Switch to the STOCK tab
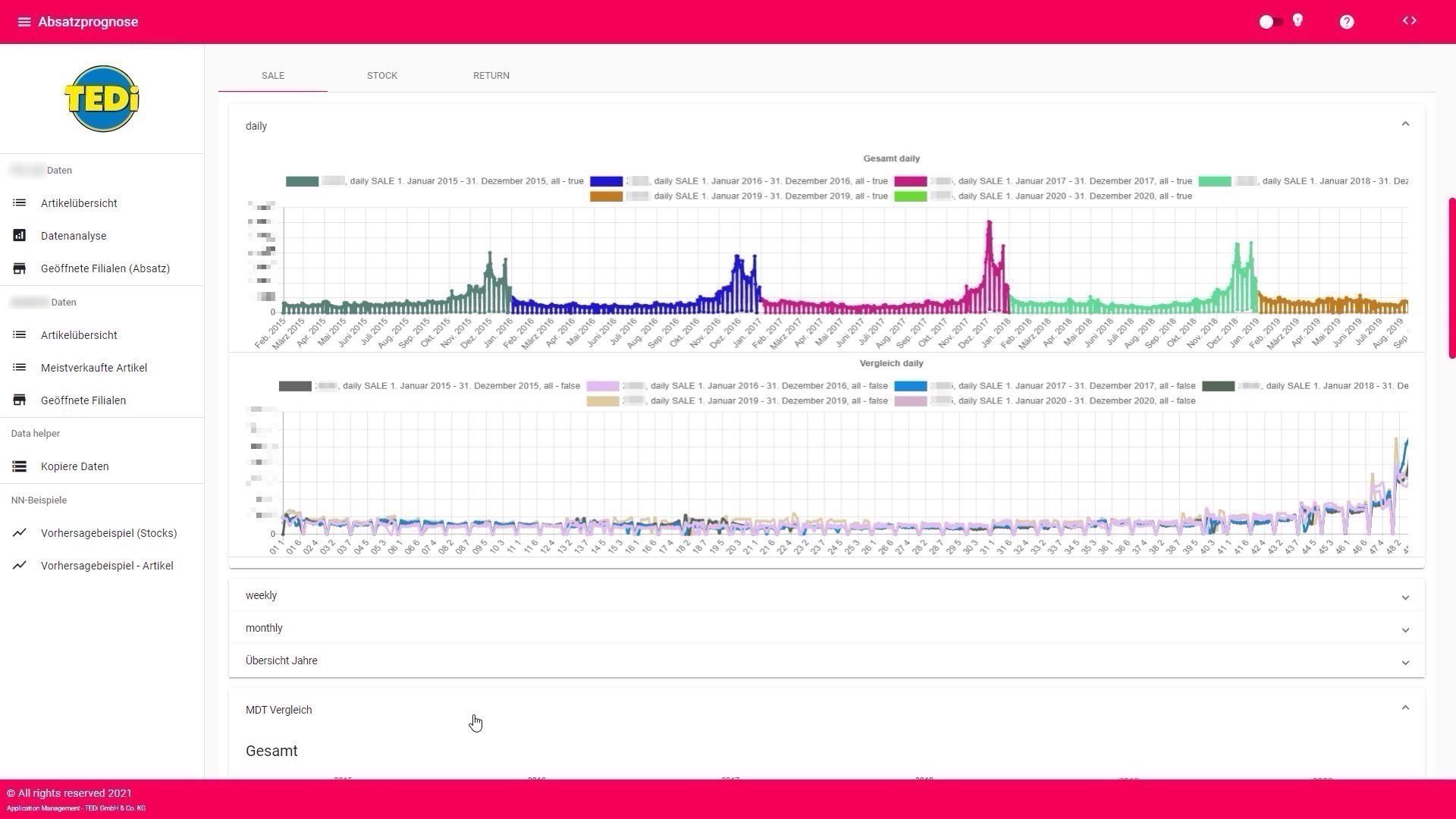The image size is (1456, 819). point(382,76)
